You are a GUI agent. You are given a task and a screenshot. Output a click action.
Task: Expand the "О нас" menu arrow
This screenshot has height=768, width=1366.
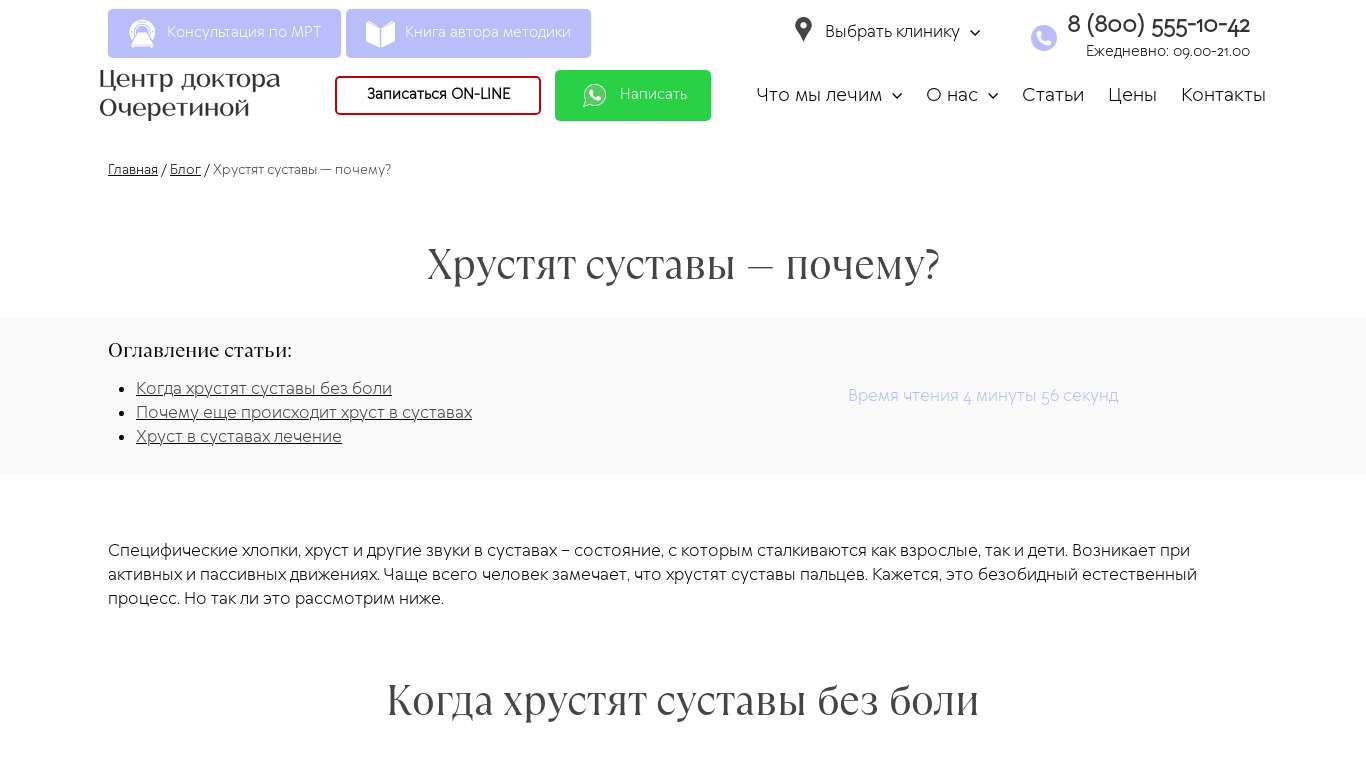pos(993,96)
